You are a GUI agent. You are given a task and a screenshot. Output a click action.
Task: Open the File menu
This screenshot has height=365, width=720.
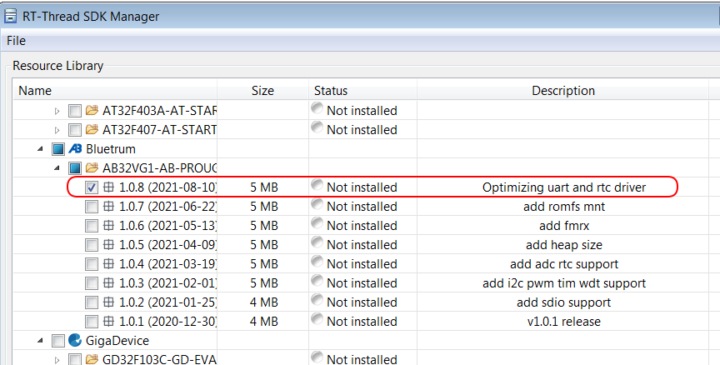click(x=16, y=41)
